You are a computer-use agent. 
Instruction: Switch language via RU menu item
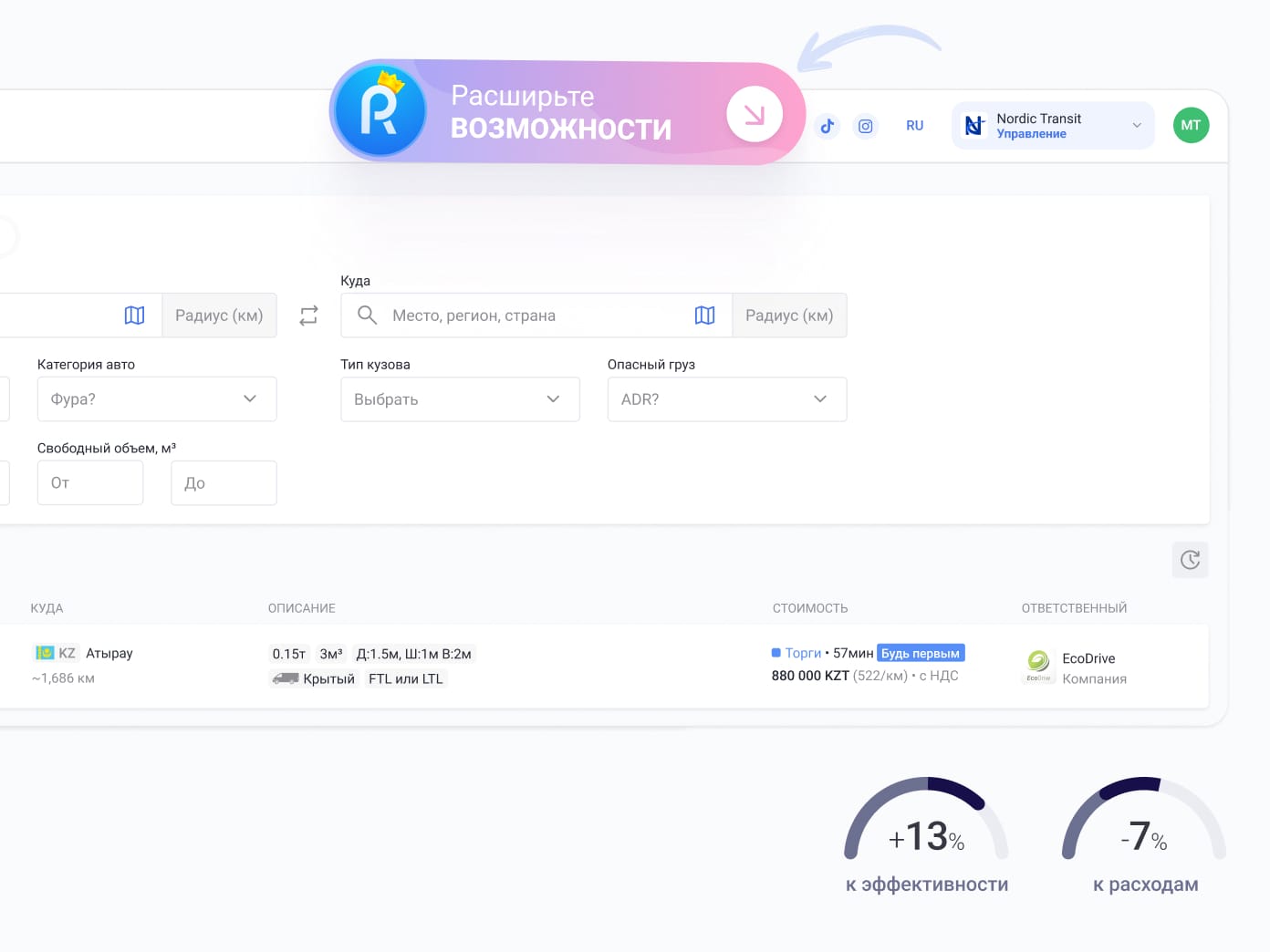(x=914, y=126)
